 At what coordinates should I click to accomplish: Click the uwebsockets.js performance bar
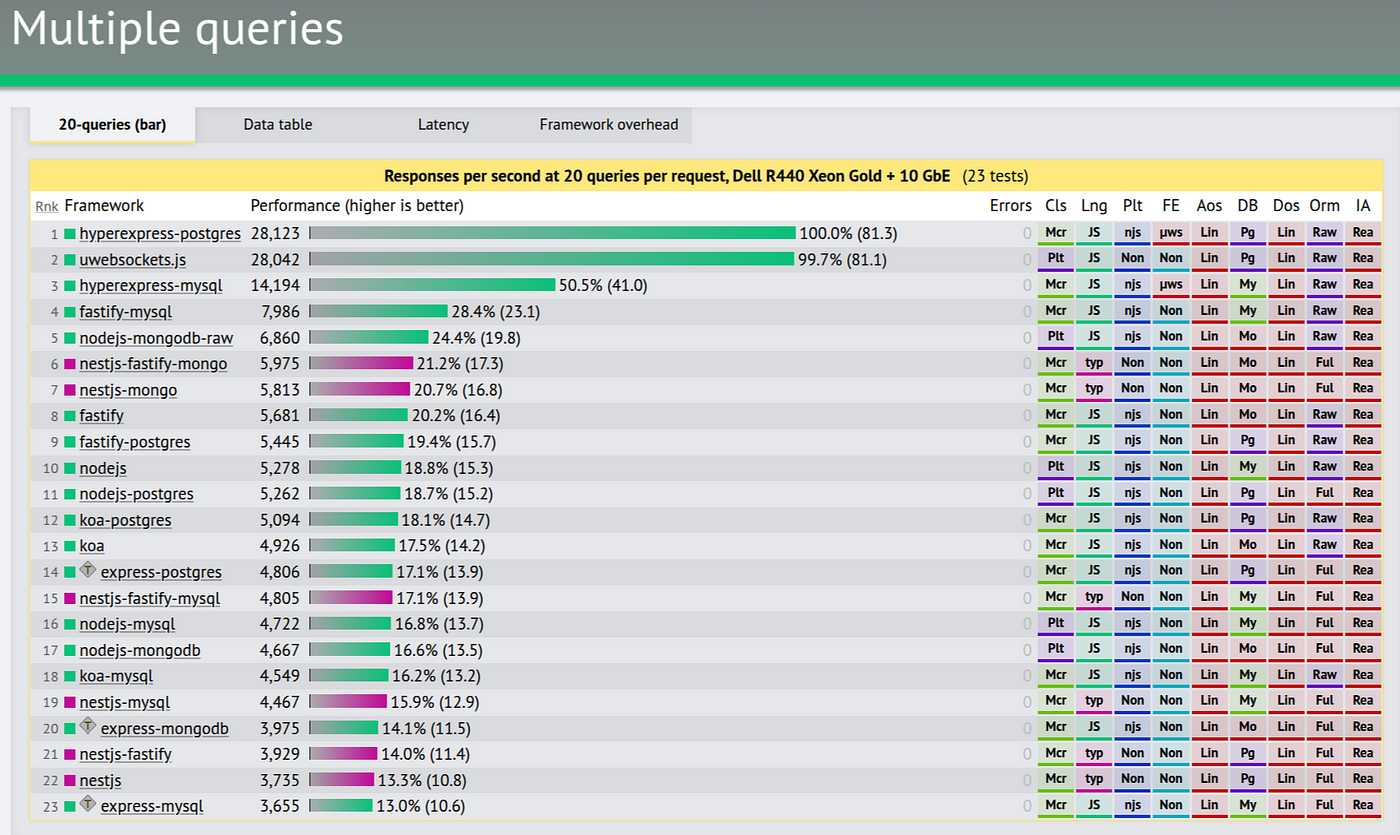551,259
